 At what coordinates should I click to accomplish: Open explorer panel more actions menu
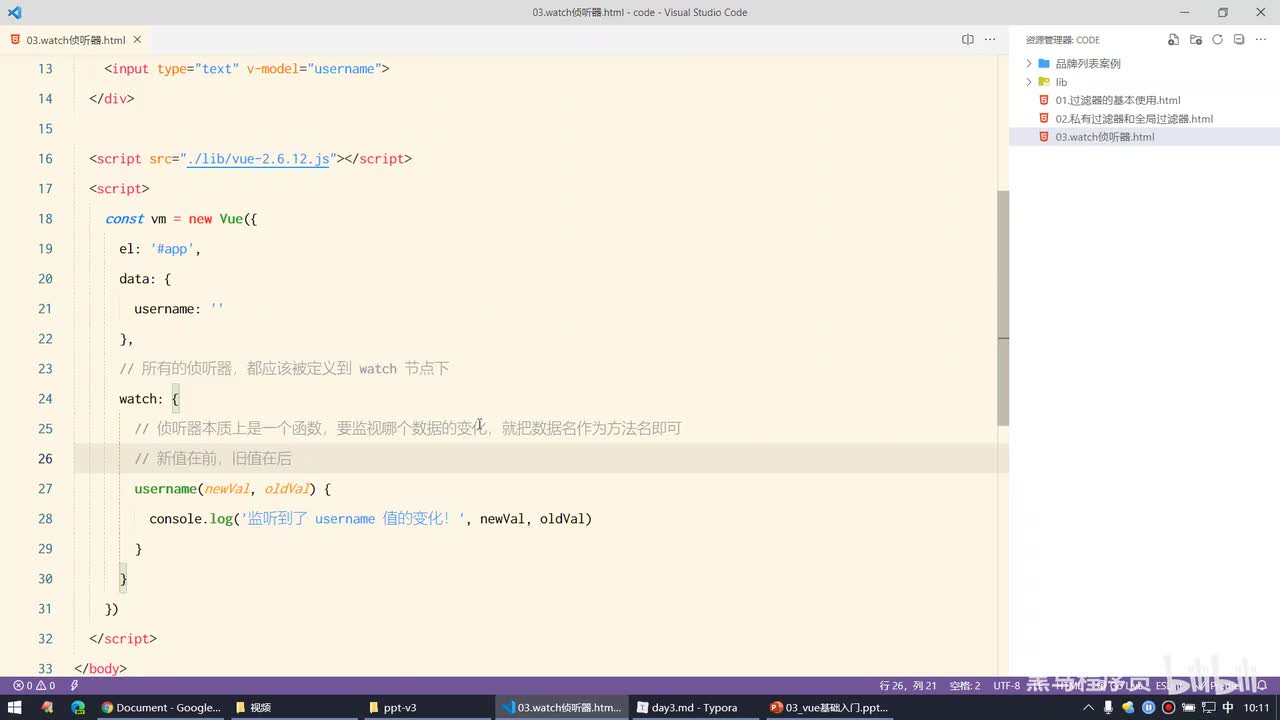[1261, 40]
